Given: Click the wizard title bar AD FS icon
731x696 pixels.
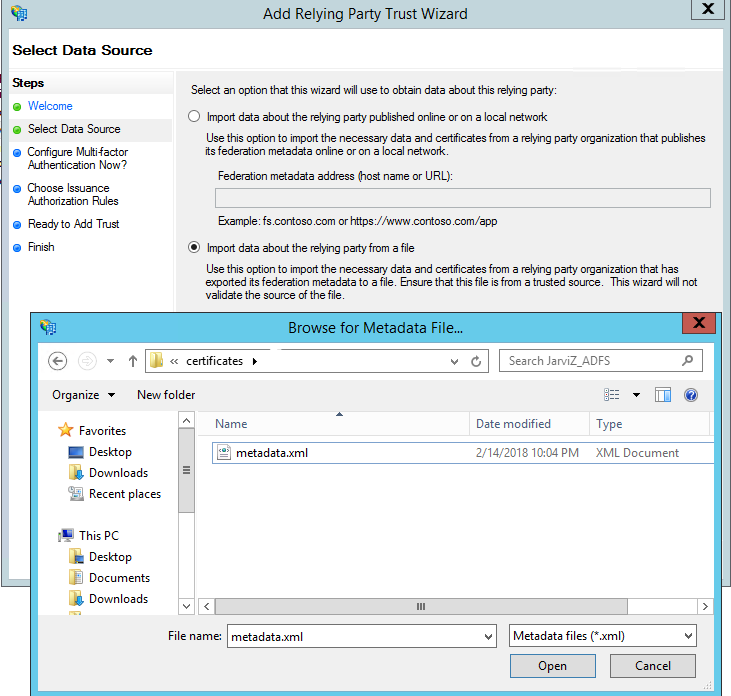Looking at the screenshot, I should (19, 13).
